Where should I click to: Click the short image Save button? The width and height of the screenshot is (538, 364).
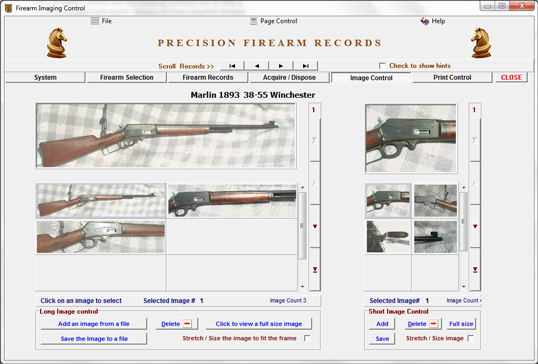point(382,339)
